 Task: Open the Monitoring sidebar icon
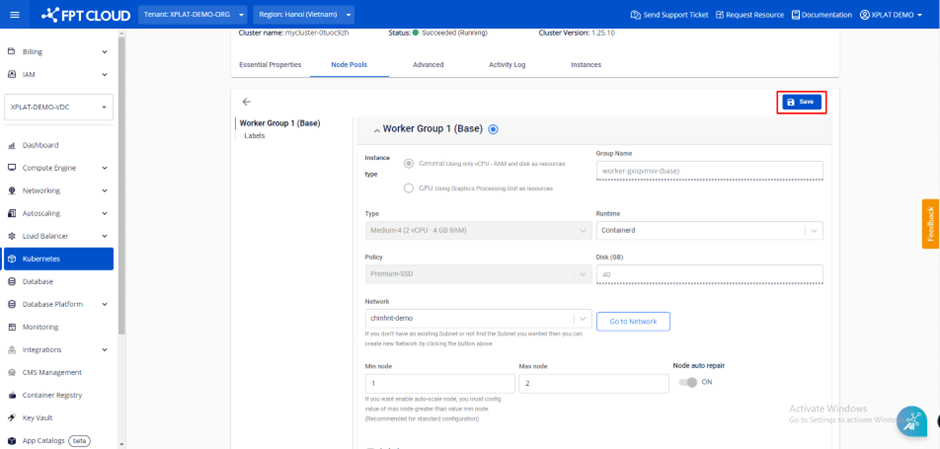[x=12, y=327]
